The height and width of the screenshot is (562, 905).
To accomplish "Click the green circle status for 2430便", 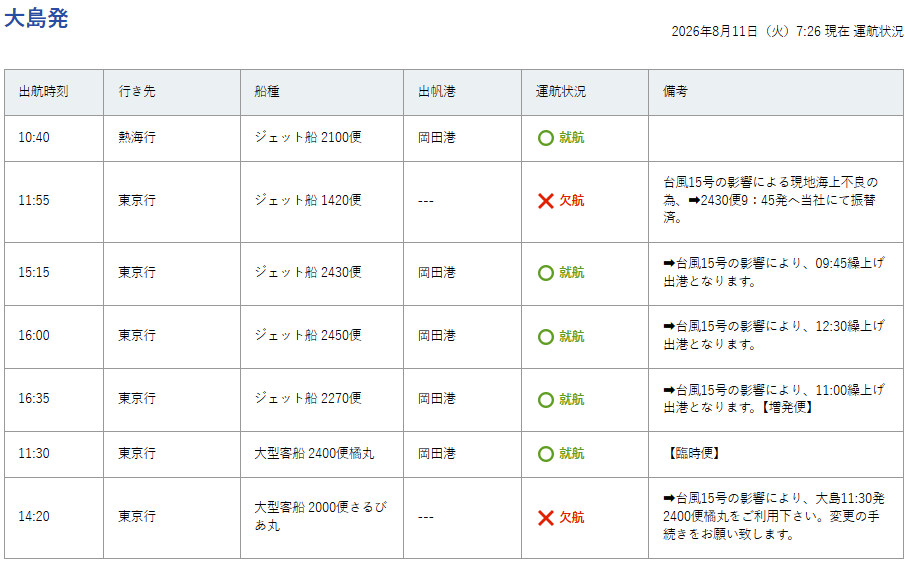I will pyautogui.click(x=545, y=273).
